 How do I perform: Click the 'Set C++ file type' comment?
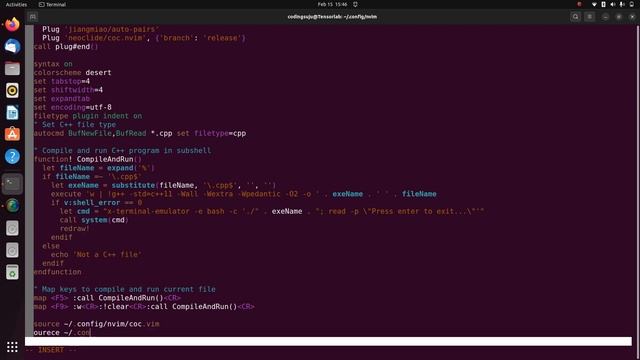click(x=75, y=124)
